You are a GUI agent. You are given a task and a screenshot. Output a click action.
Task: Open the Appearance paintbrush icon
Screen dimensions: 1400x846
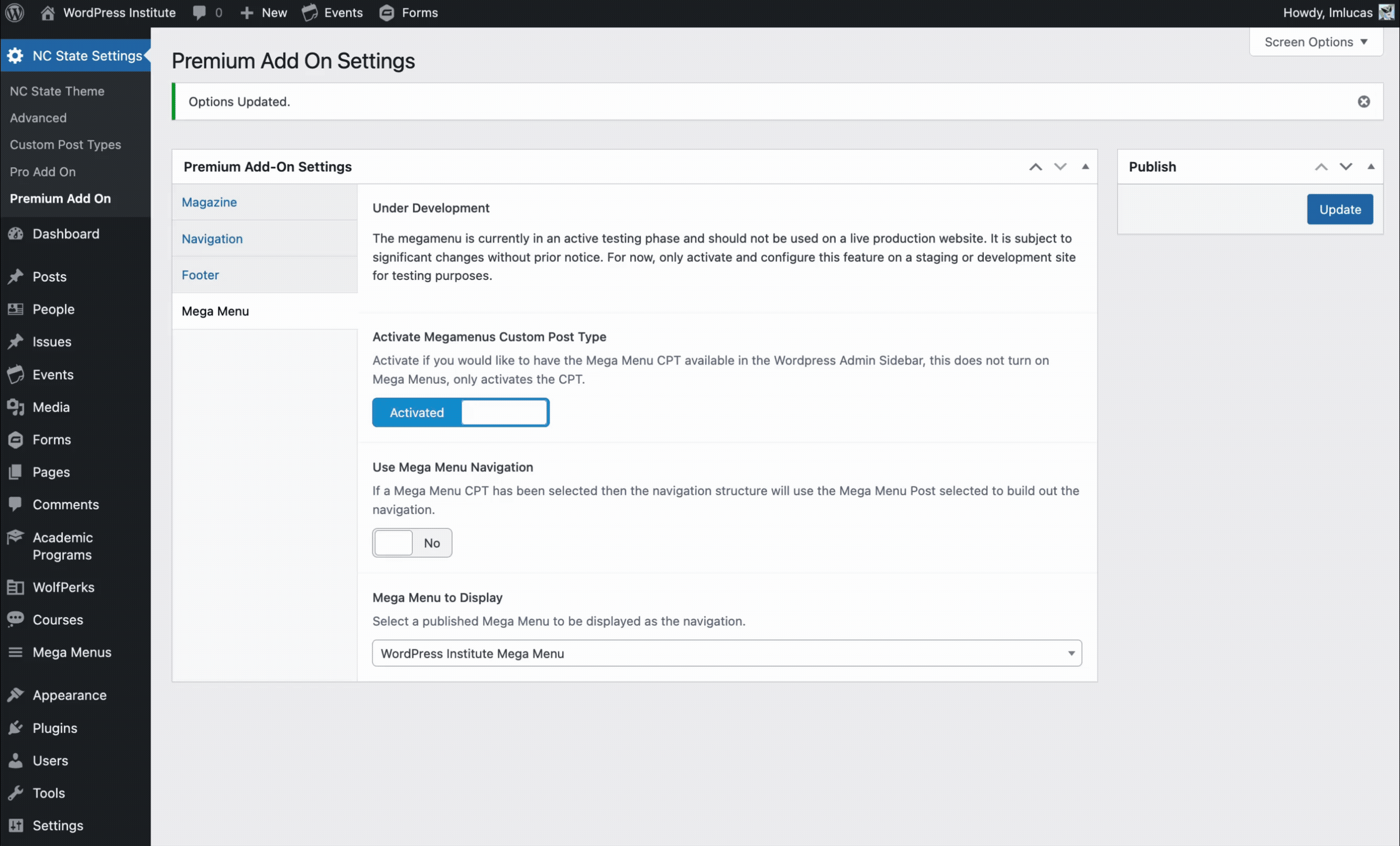(16, 695)
